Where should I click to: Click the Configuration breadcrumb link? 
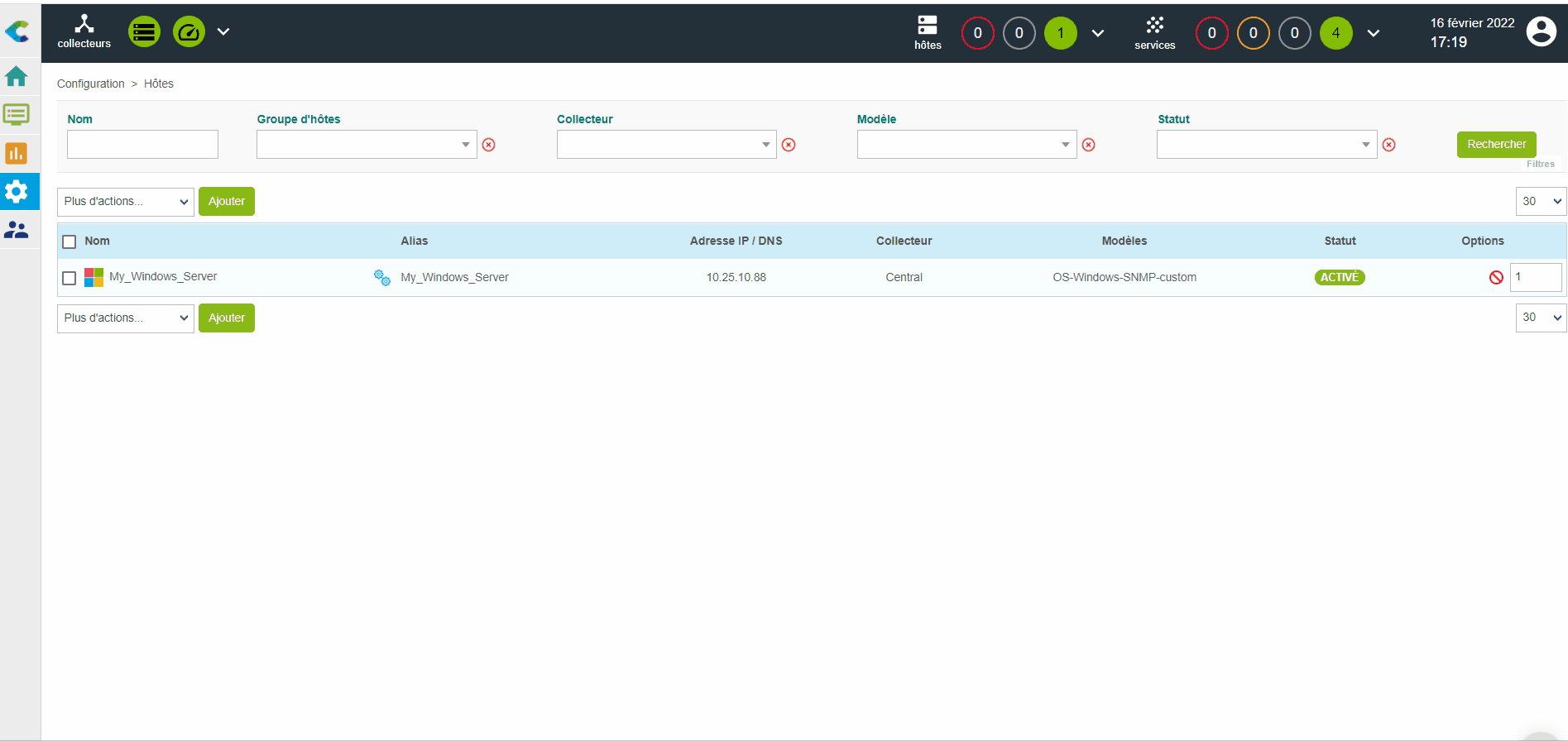pos(90,84)
